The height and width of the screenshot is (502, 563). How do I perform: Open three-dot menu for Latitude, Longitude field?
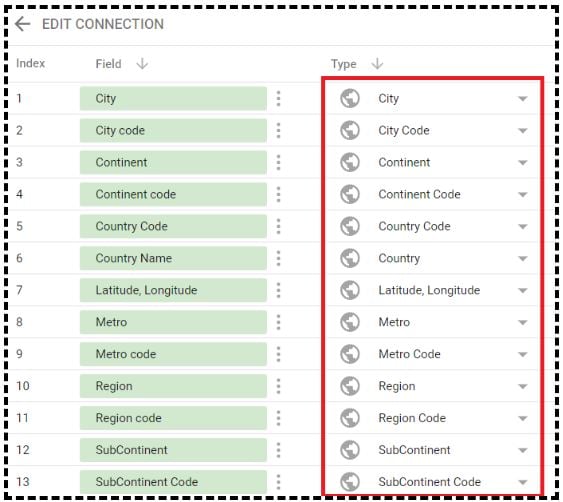(x=279, y=290)
